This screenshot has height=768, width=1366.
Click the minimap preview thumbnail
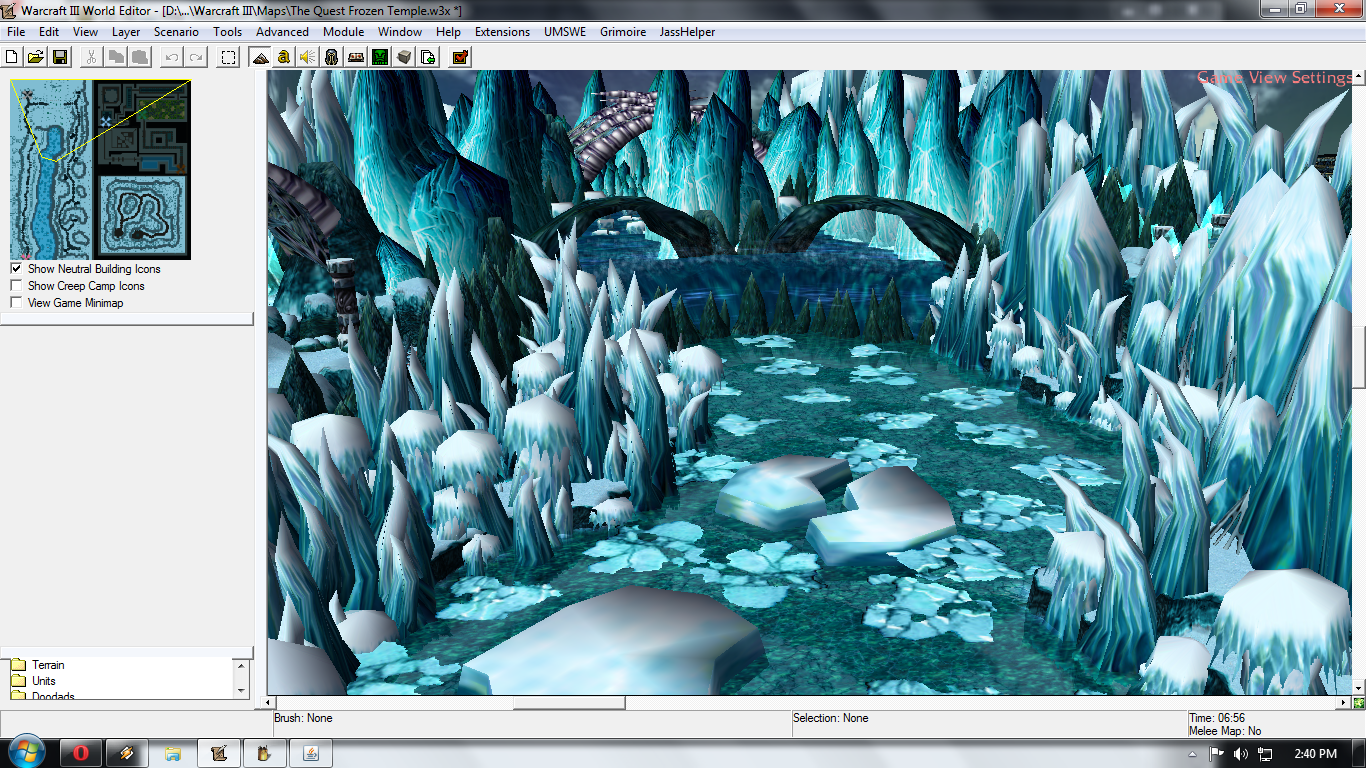100,170
